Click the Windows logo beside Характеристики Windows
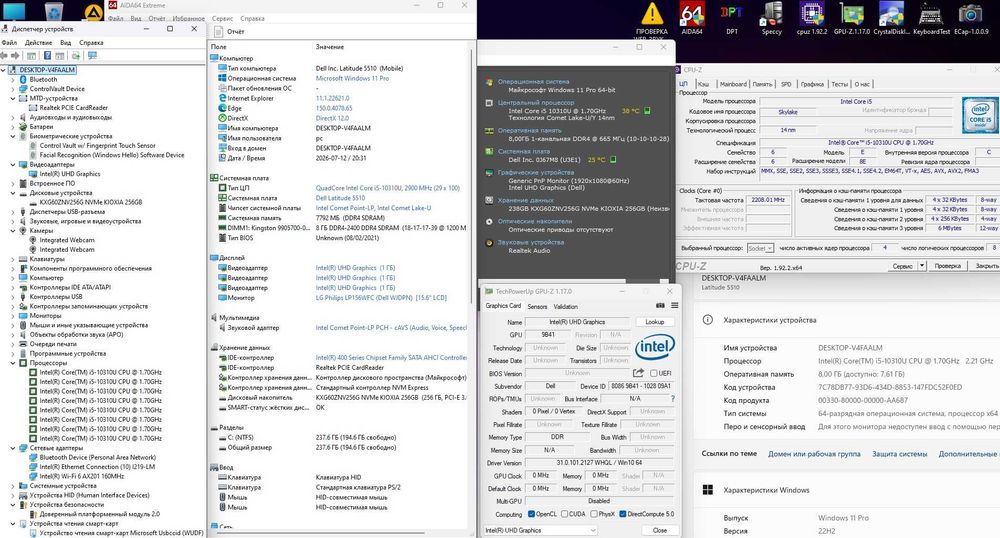This screenshot has width=1000, height=538. tap(707, 490)
